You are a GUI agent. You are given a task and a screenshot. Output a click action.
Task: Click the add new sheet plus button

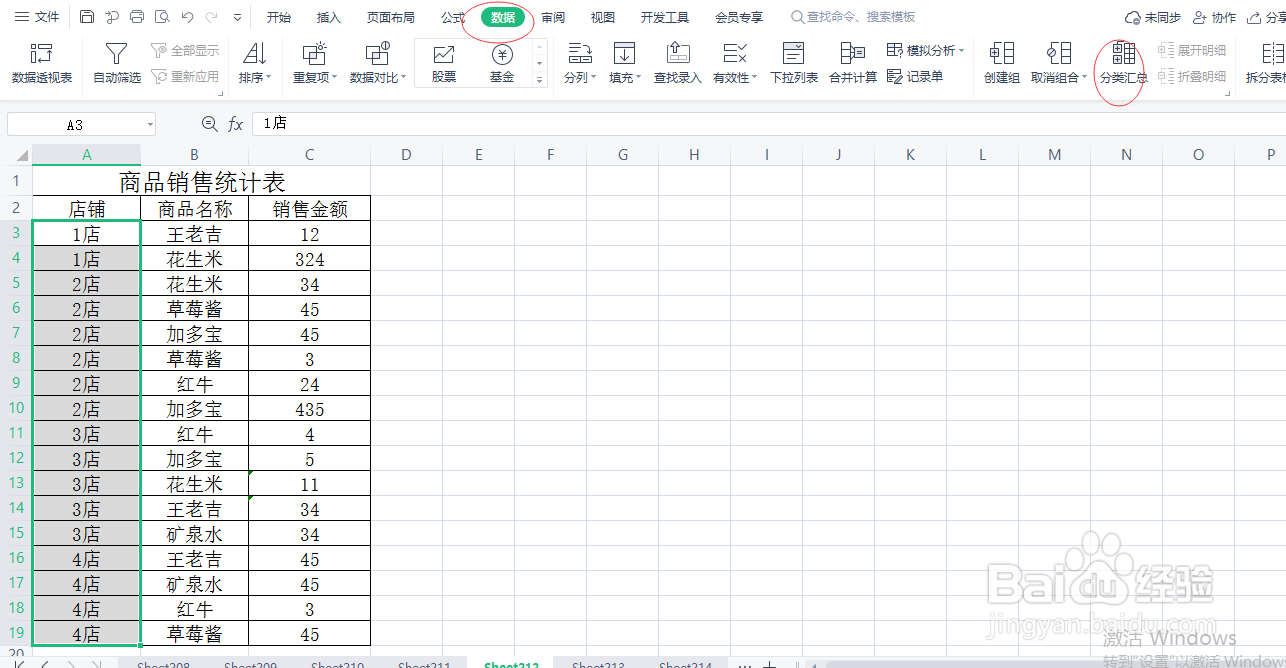(769, 664)
